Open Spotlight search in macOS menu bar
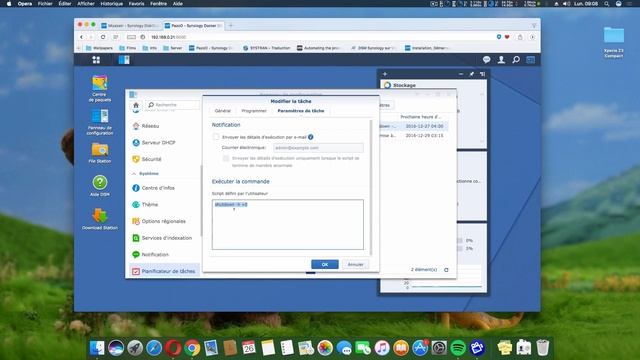The image size is (640, 360). click(607, 4)
